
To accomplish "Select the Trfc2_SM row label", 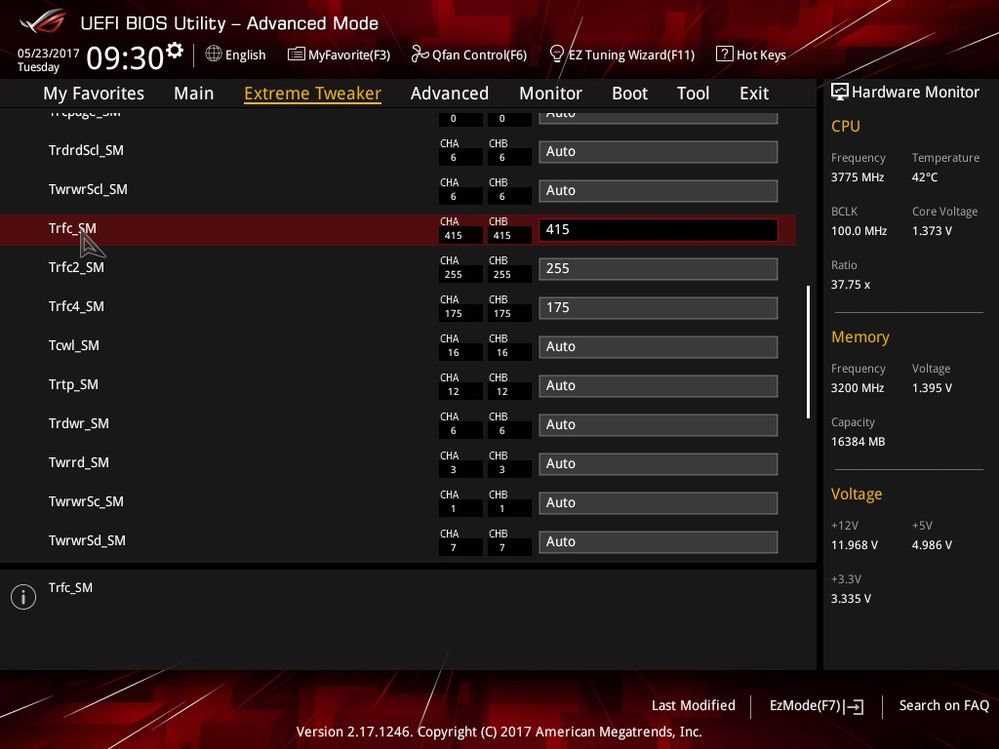I will point(76,267).
